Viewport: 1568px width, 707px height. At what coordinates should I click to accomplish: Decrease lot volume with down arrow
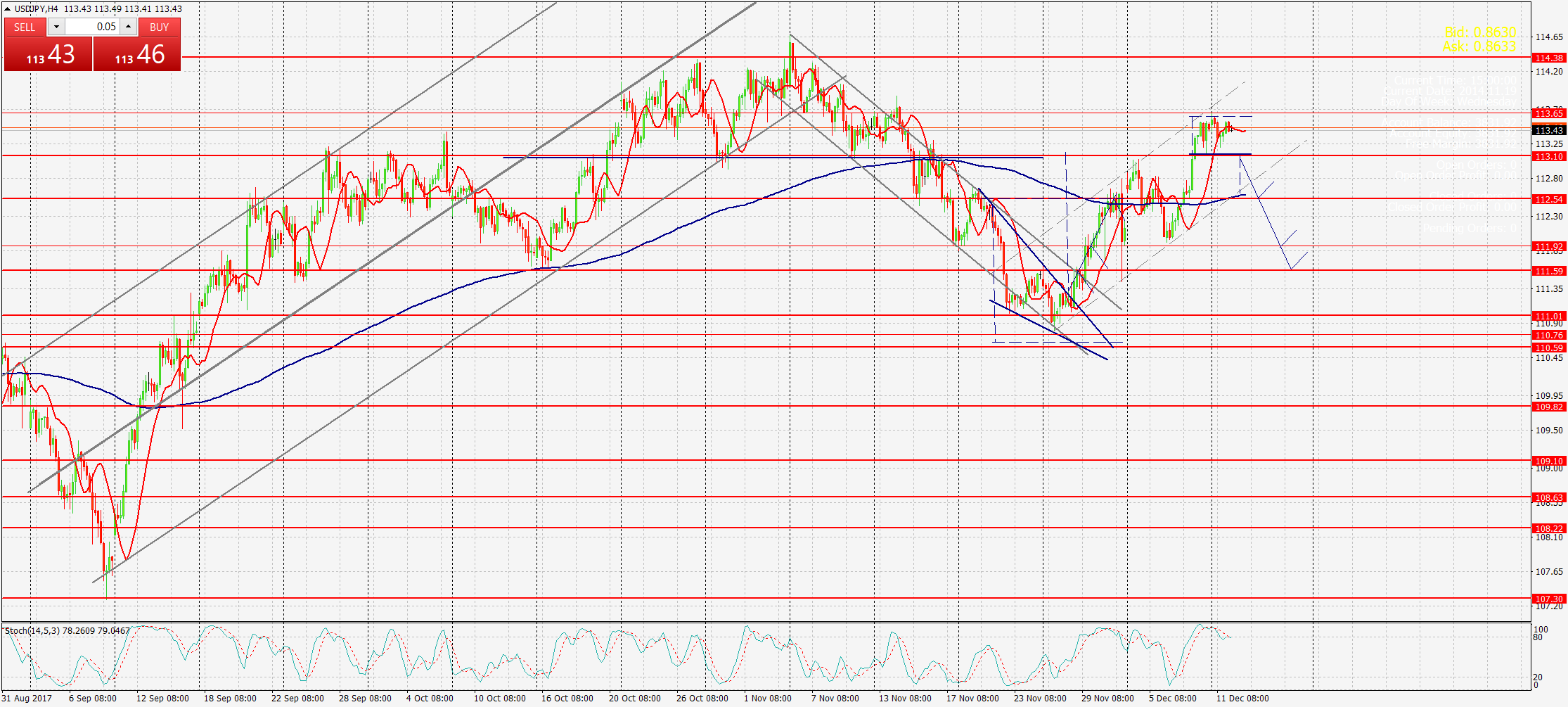(56, 27)
